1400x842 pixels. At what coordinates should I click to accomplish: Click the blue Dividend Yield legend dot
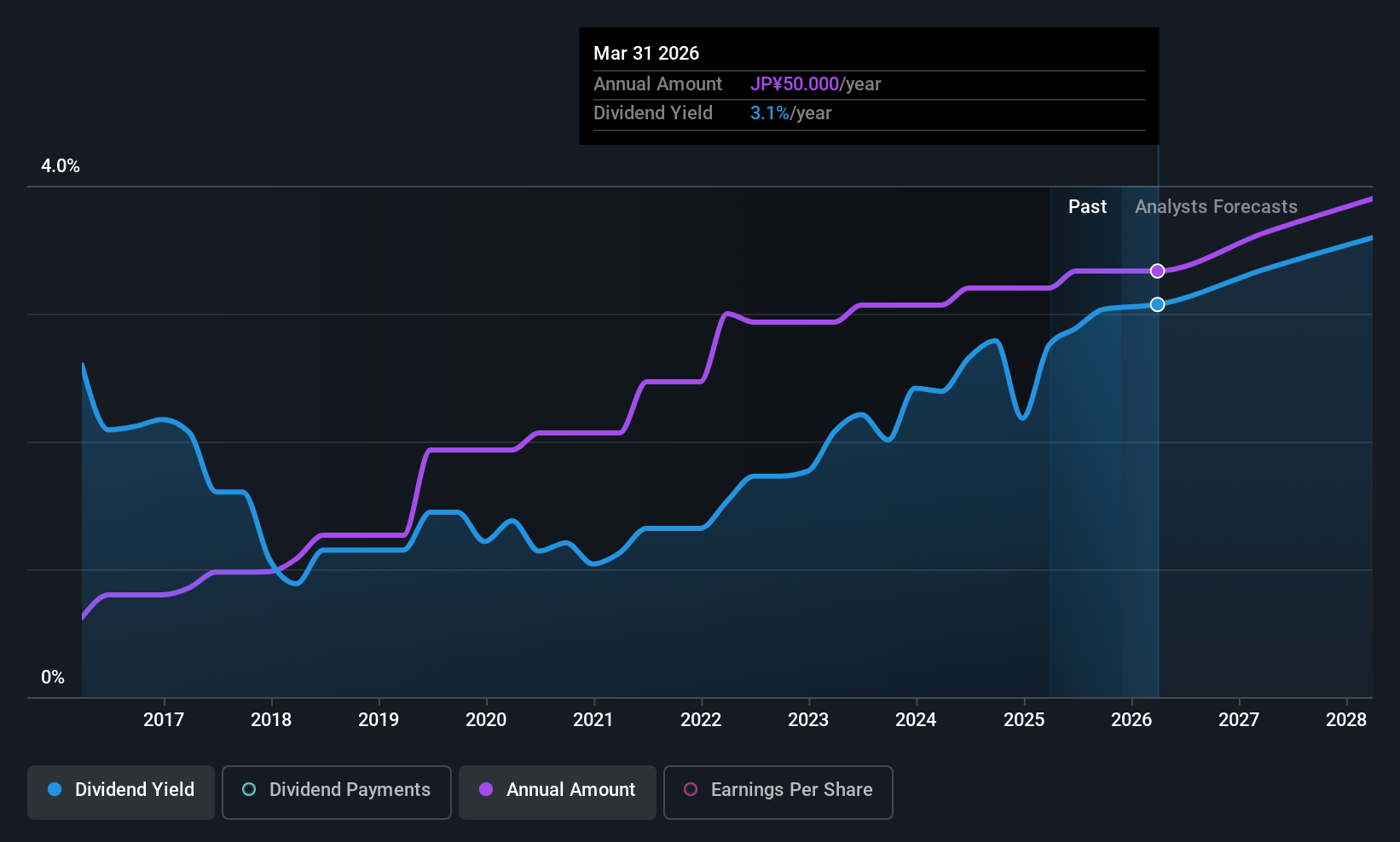tap(55, 790)
